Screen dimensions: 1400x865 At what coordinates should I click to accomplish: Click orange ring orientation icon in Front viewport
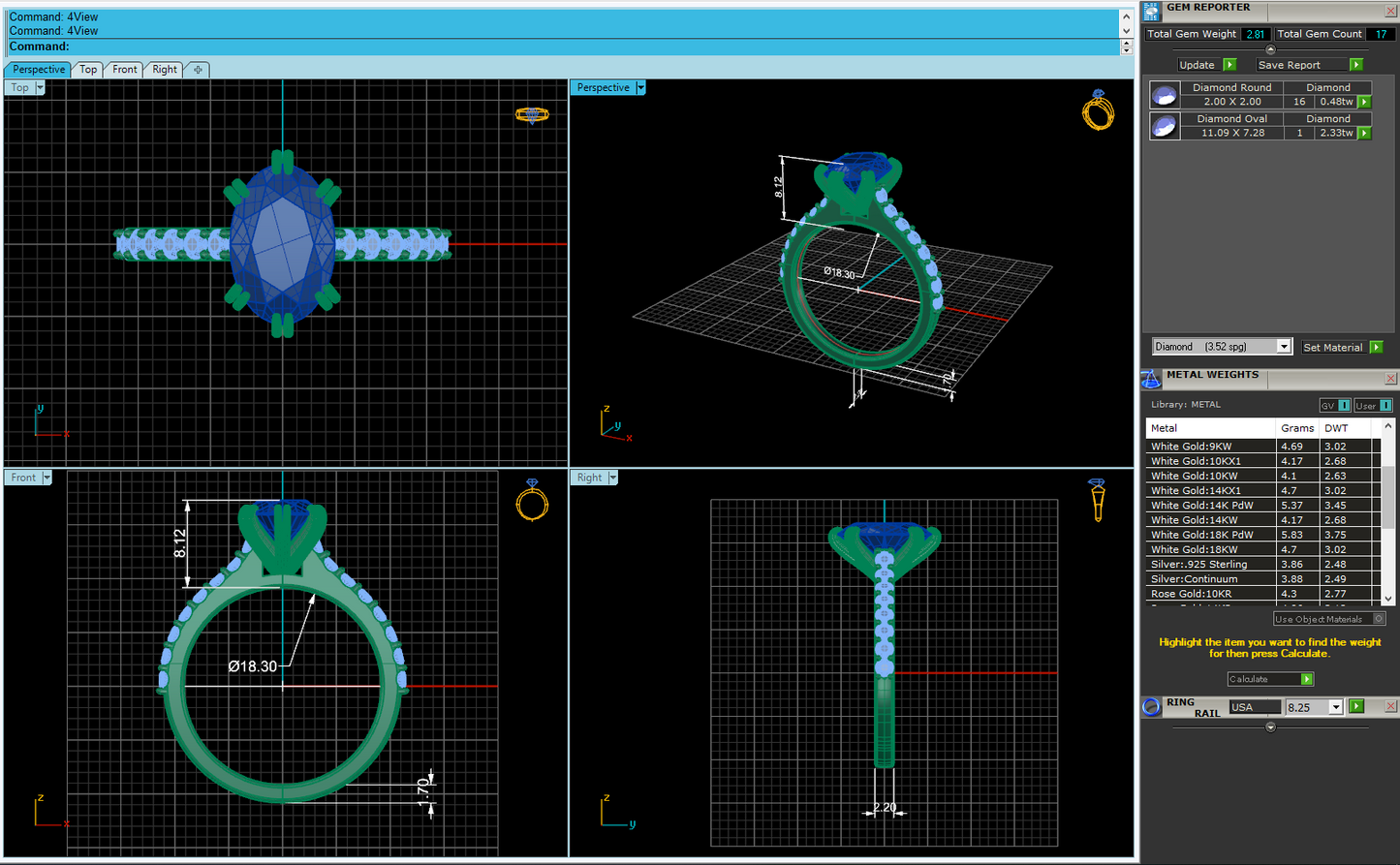[532, 501]
